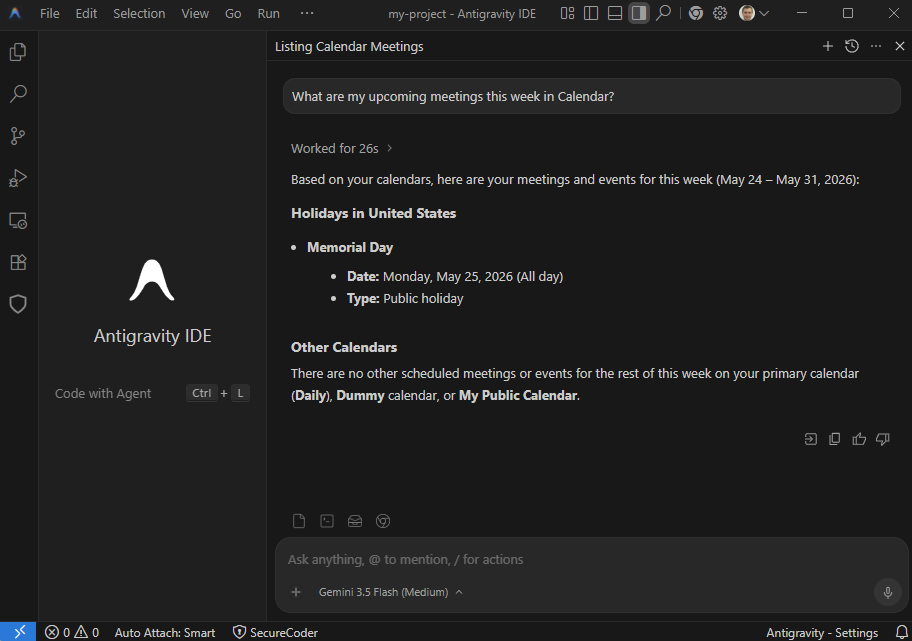Add context with the plus button in chat input
912x641 pixels.
296,592
